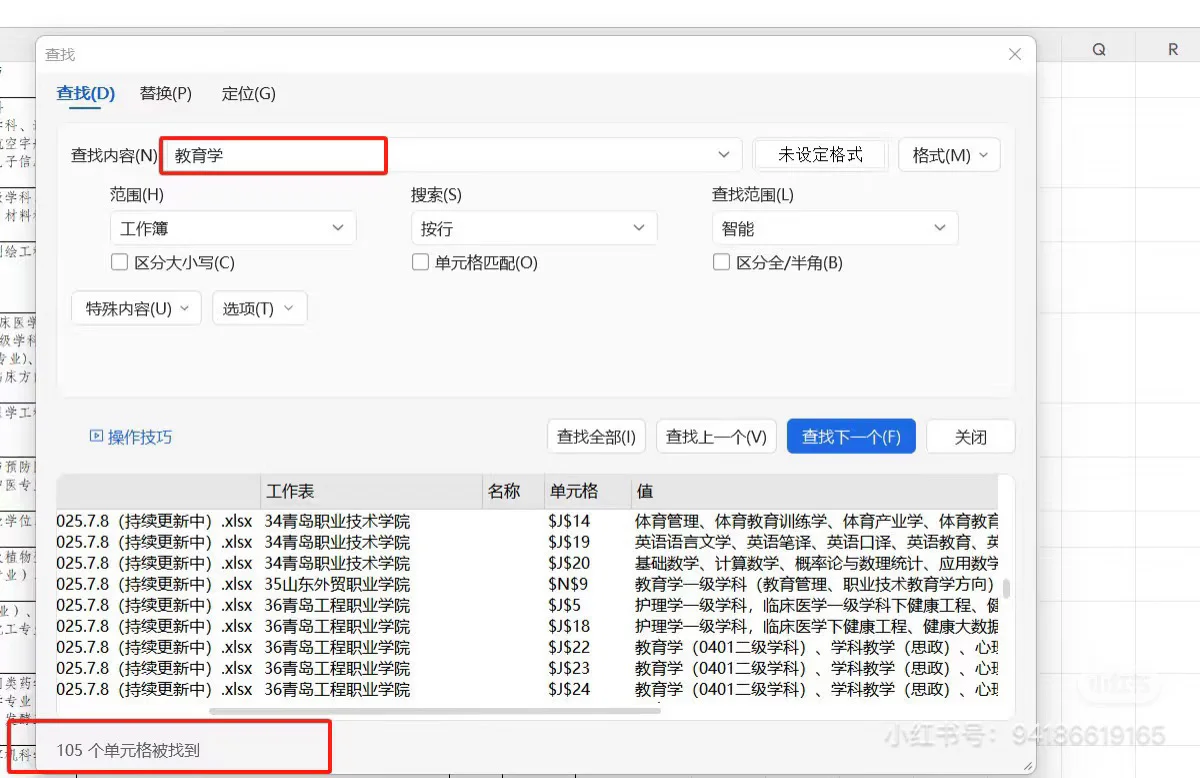The height and width of the screenshot is (778, 1200).
Task: Close the 查找 dialog with the X icon
Action: click(x=1015, y=54)
